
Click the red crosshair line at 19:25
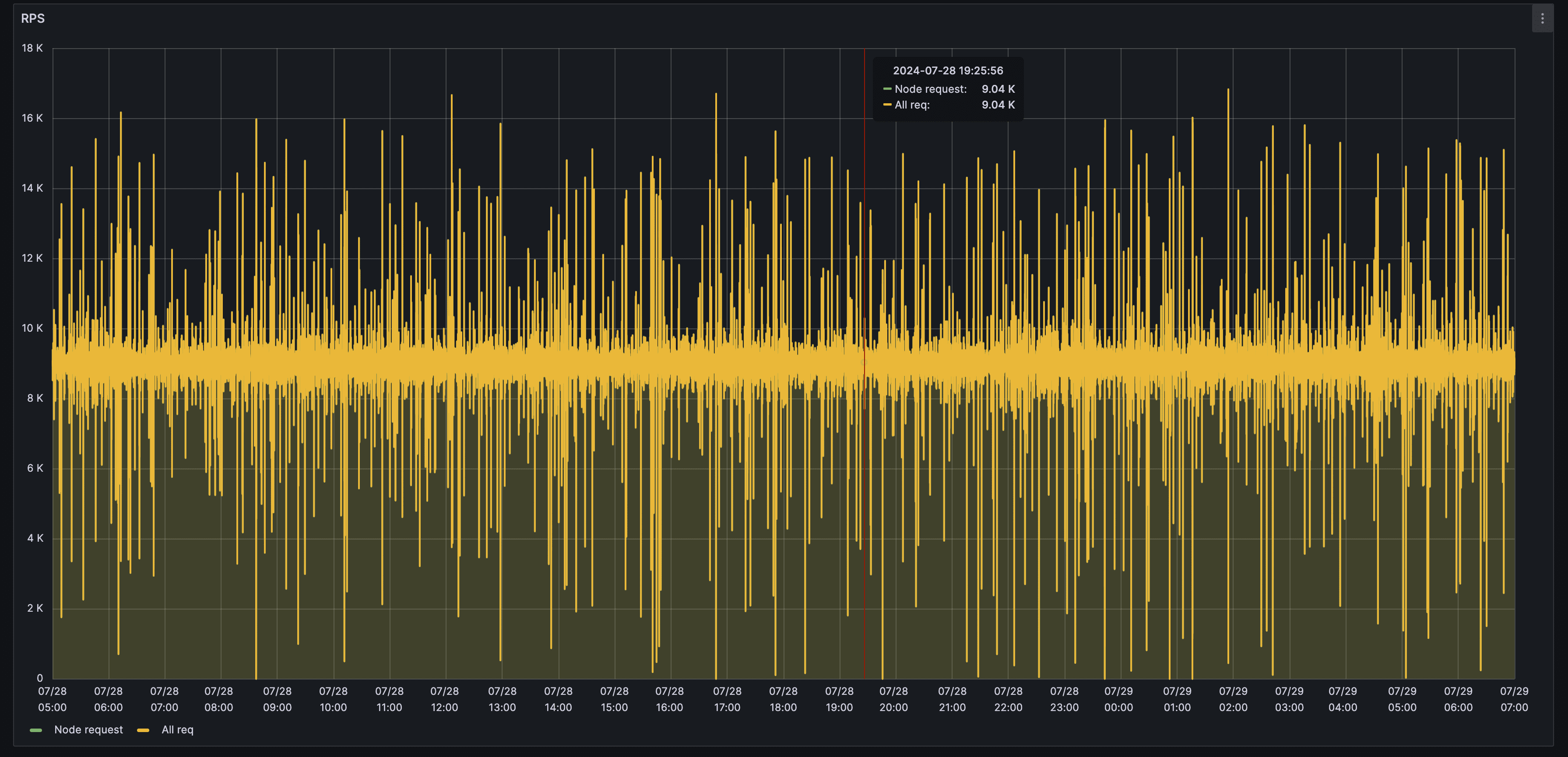[x=865, y=363]
